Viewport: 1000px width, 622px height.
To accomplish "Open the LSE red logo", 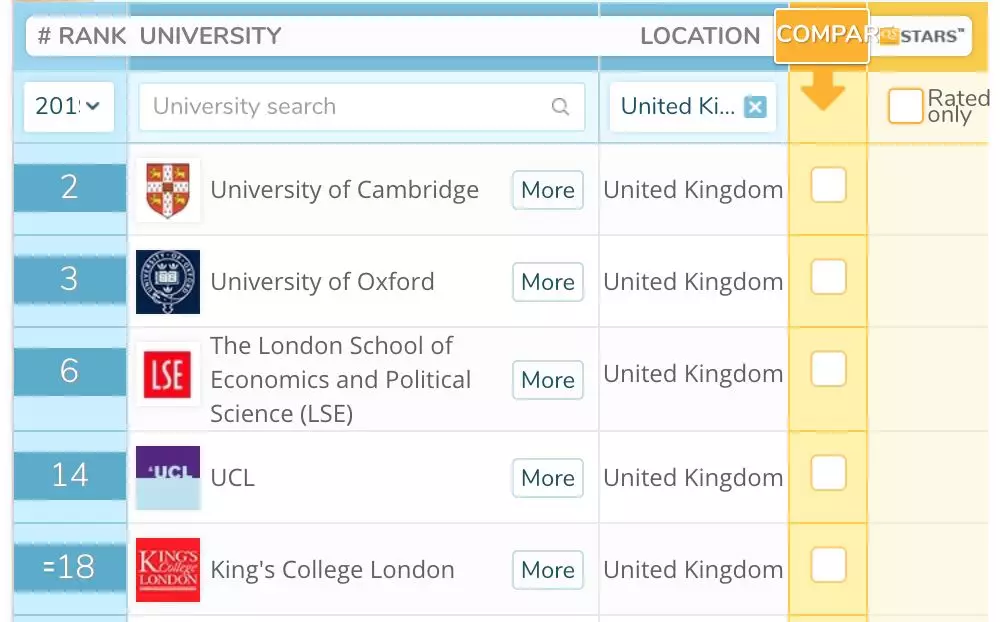I will [x=168, y=374].
